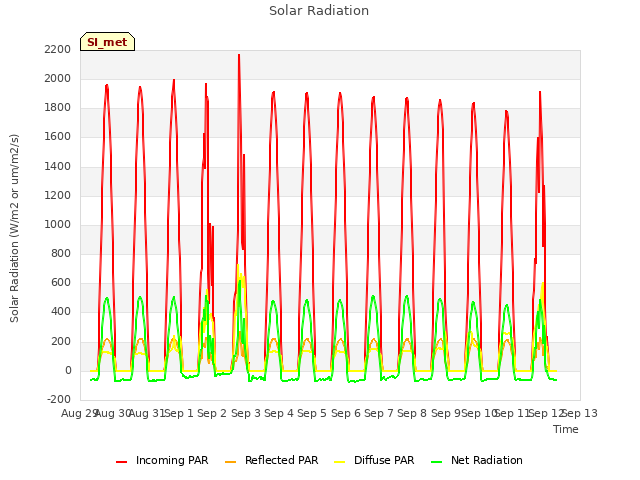640x480 pixels.
Task: Click the Sep 3 Incoming PAR peak near 2200
Action: (x=239, y=55)
